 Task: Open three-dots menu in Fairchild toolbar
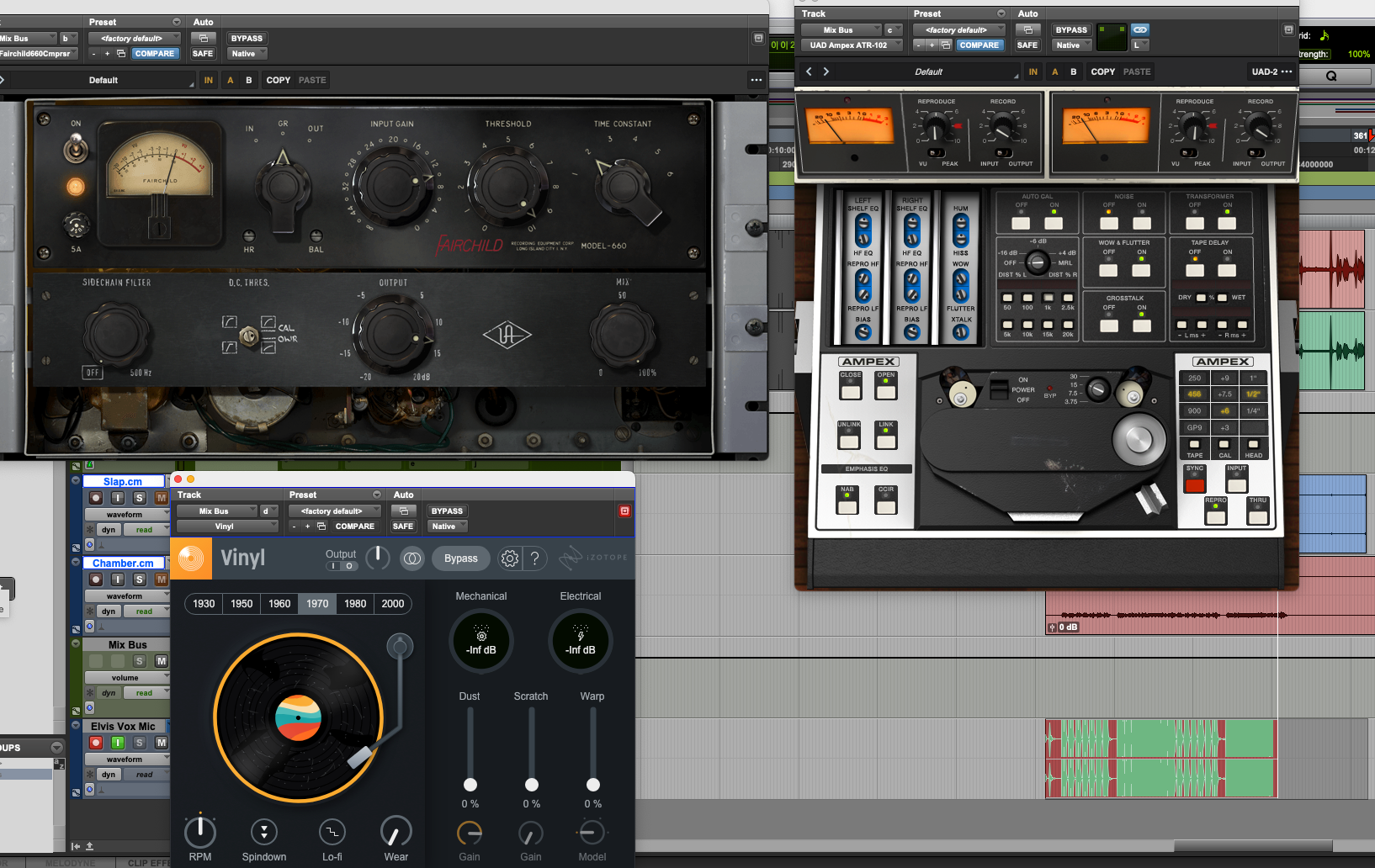[x=757, y=80]
